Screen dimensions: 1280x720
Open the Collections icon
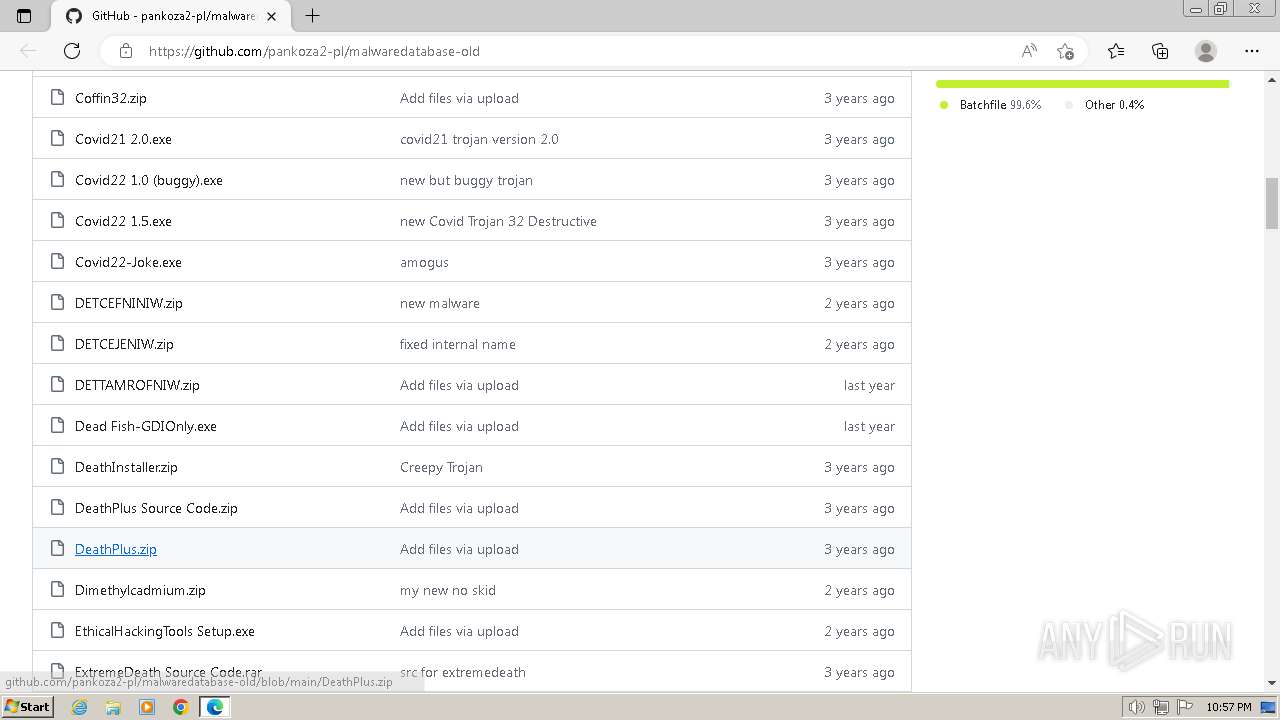pos(1160,51)
